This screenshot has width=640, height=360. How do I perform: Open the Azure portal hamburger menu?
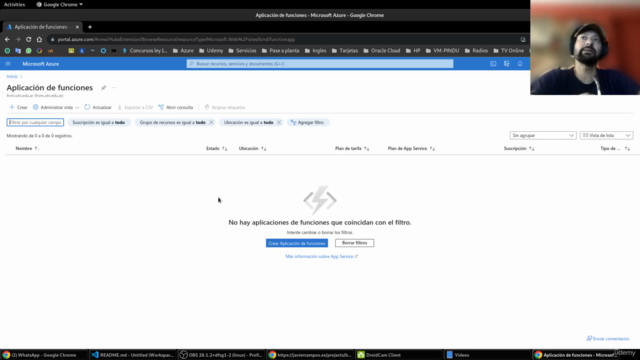(x=8, y=64)
